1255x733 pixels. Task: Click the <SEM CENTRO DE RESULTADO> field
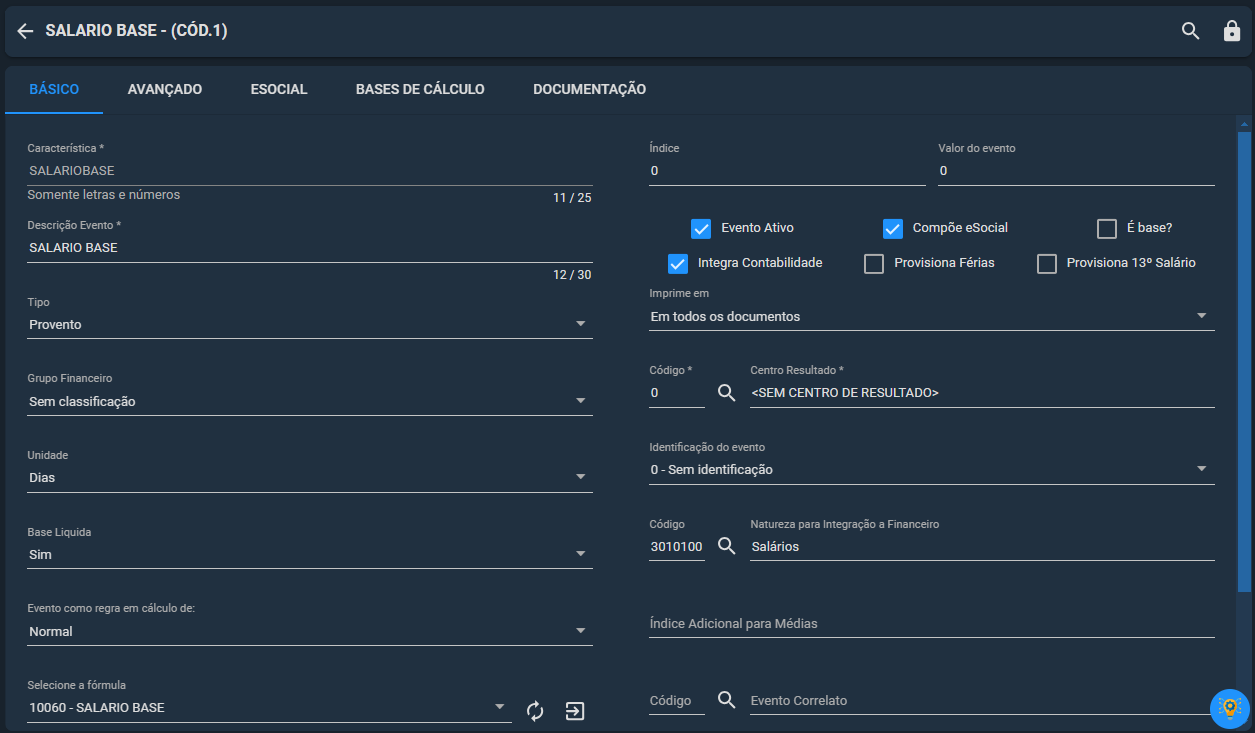click(982, 393)
